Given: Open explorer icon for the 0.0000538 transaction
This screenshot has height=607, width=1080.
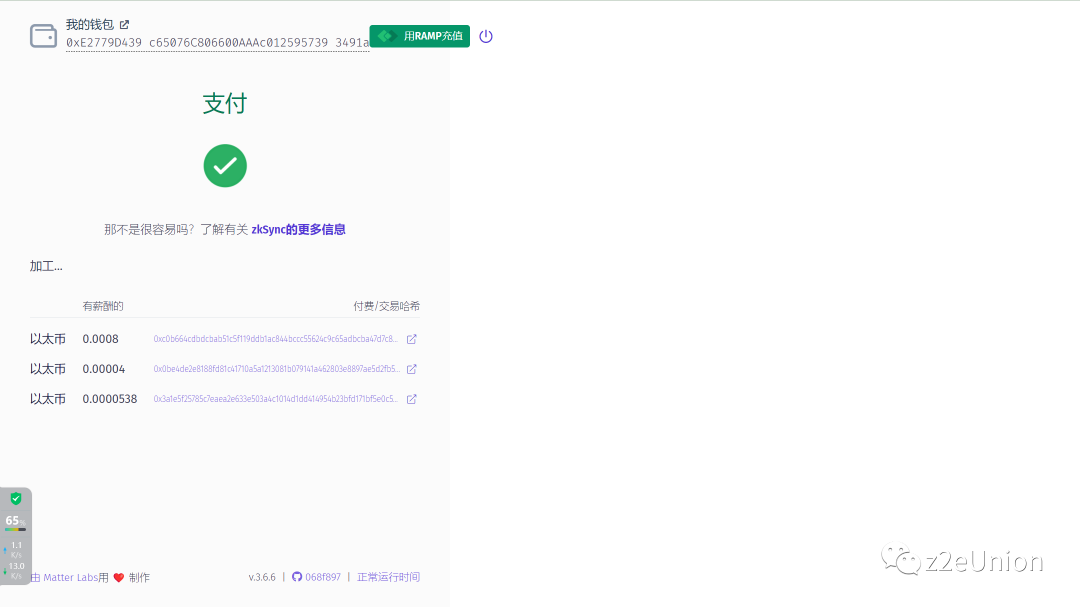Looking at the screenshot, I should click(x=411, y=399).
